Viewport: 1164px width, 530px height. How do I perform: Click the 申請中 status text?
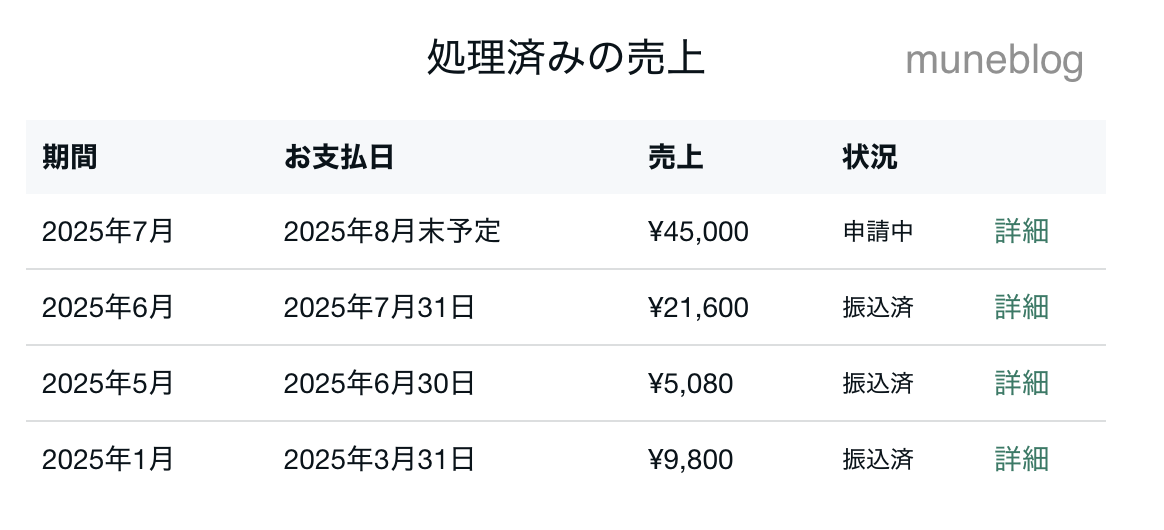(878, 232)
